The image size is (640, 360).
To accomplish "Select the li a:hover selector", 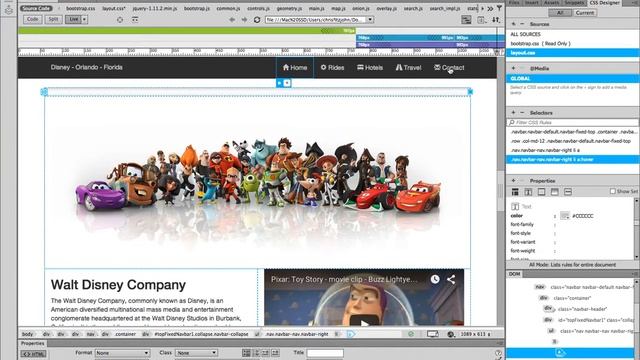I will 573,160.
